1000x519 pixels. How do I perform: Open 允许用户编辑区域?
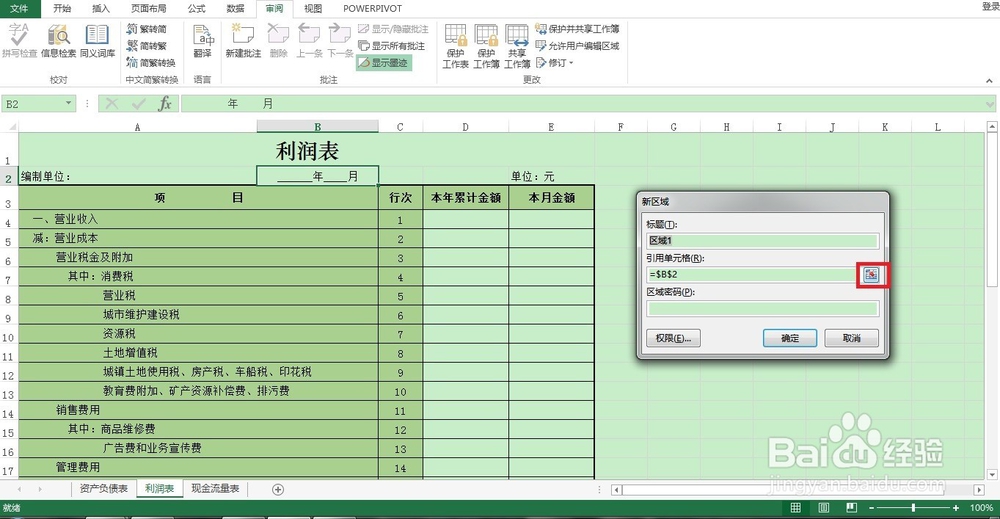click(x=577, y=46)
